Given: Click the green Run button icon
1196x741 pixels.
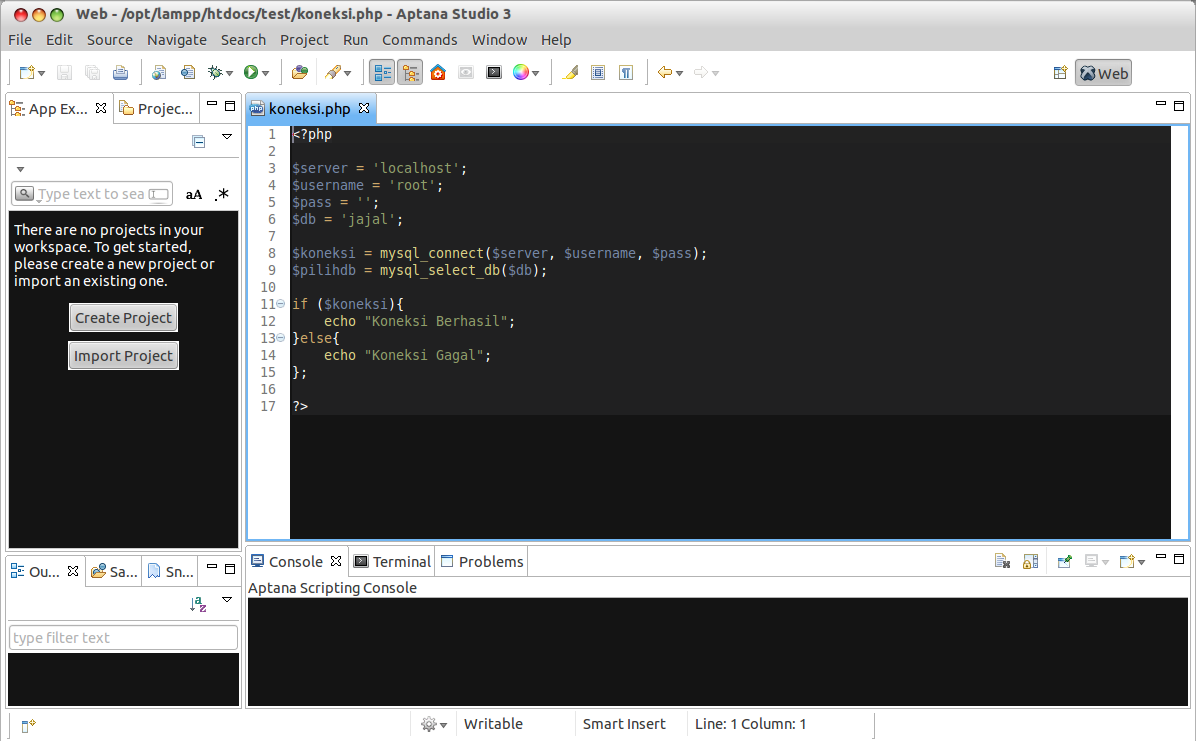Looking at the screenshot, I should [250, 72].
